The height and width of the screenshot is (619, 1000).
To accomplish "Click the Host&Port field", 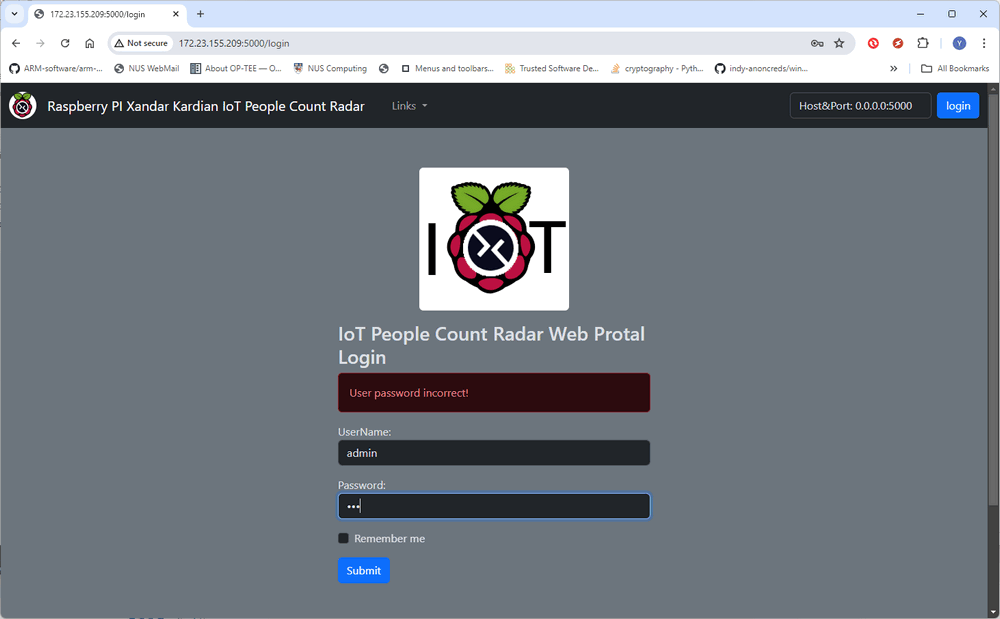I will pos(860,106).
